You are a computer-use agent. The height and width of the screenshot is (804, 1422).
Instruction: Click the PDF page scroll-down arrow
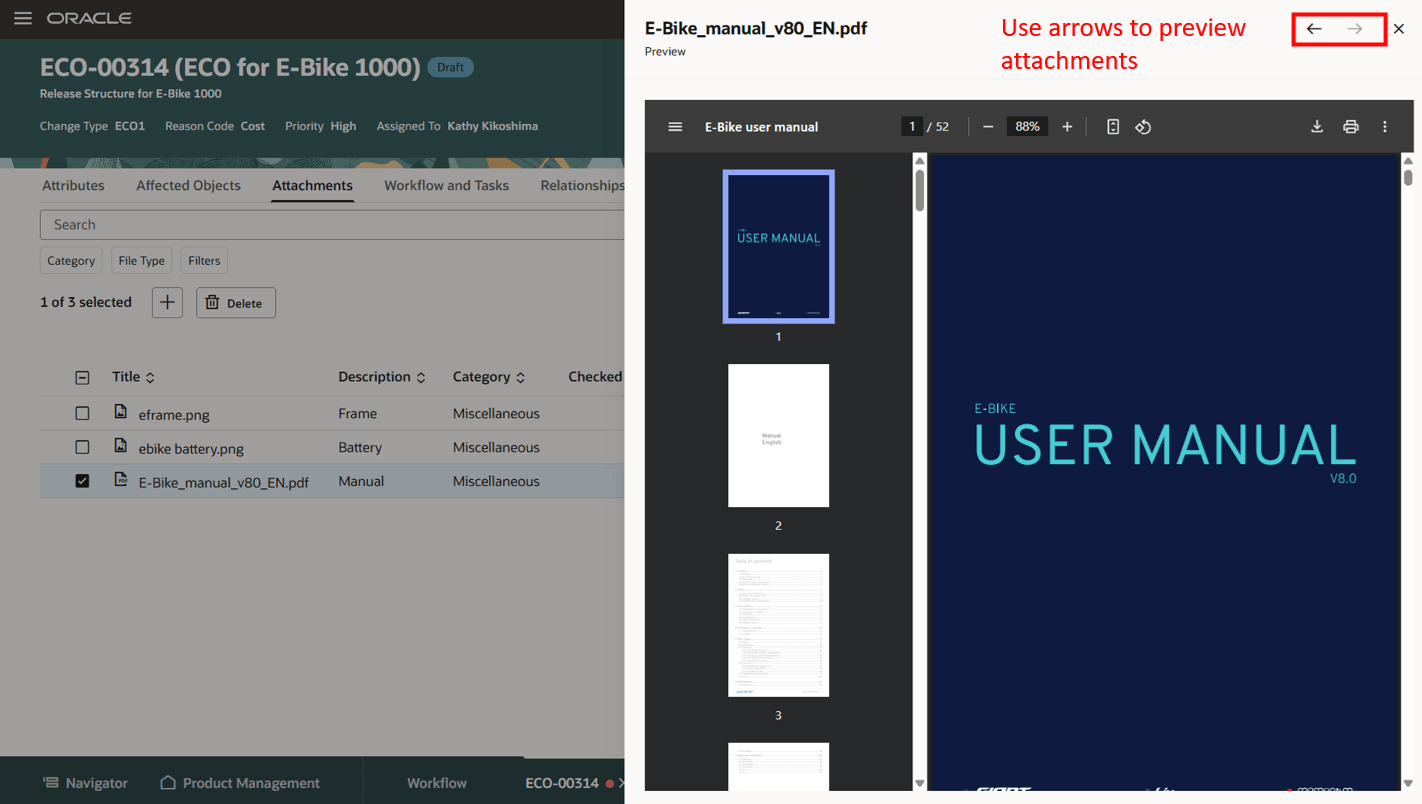pyautogui.click(x=1408, y=783)
